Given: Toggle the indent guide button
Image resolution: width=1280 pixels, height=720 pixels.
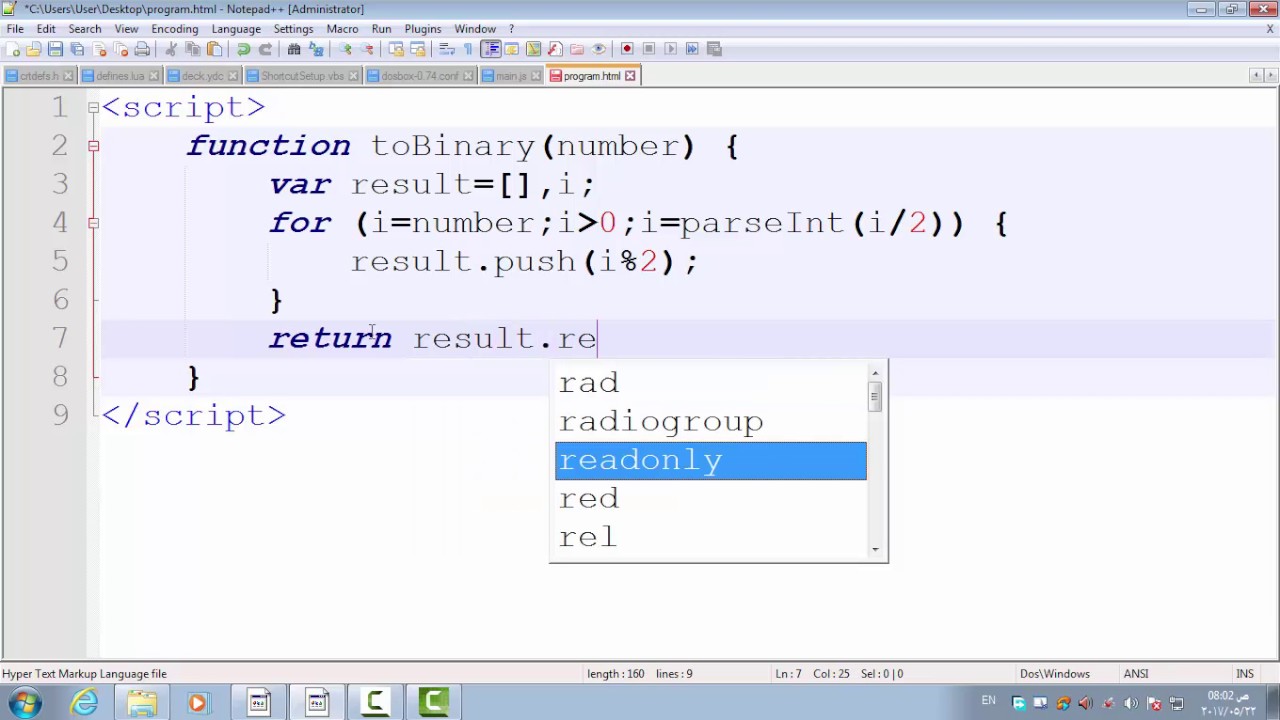Looking at the screenshot, I should (x=490, y=49).
